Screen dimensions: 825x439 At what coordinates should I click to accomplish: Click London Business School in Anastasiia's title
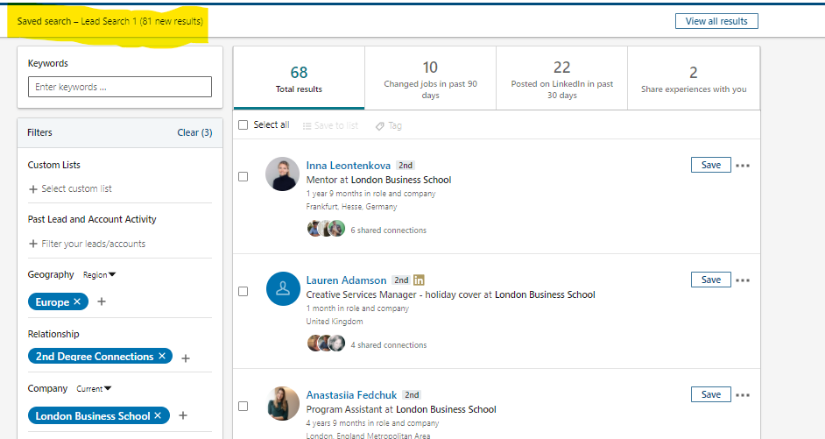[446, 409]
